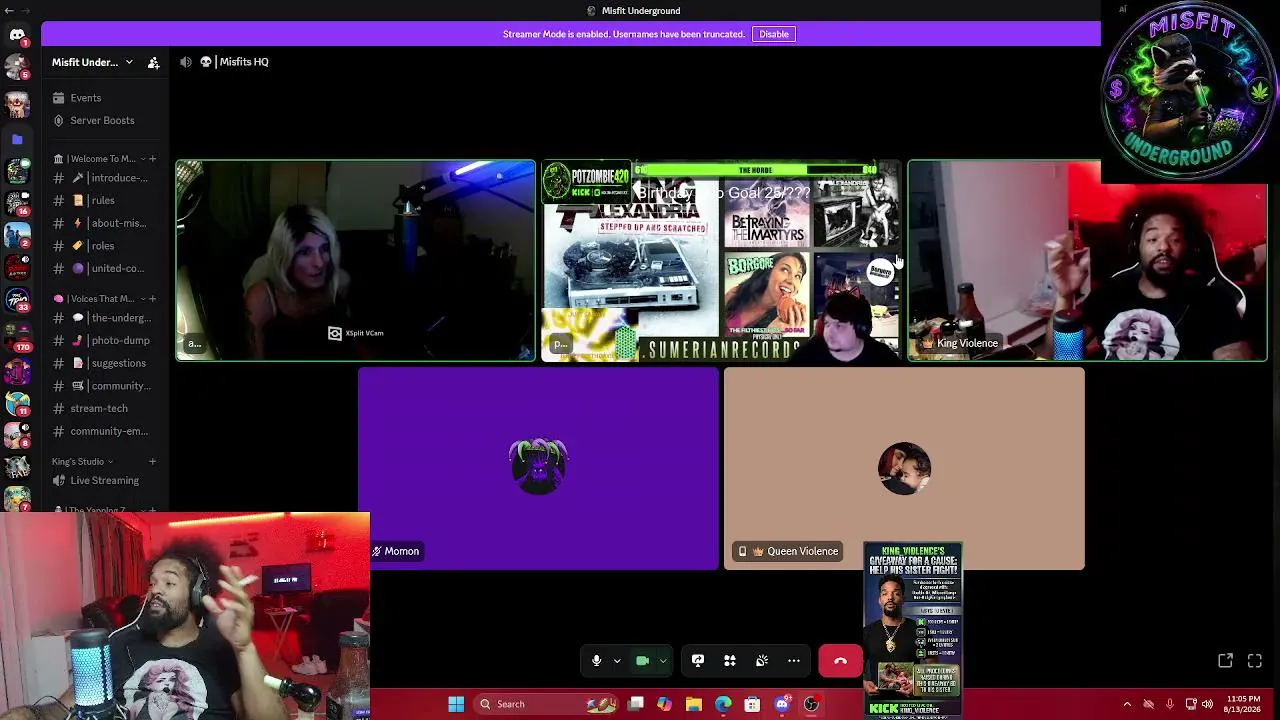Open OBS Studio from the taskbar
Image resolution: width=1280 pixels, height=720 pixels.
coord(811,704)
